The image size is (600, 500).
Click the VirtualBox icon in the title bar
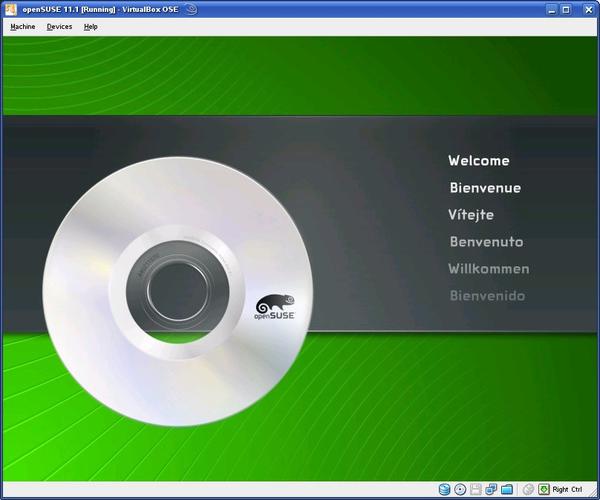pyautogui.click(x=11, y=9)
